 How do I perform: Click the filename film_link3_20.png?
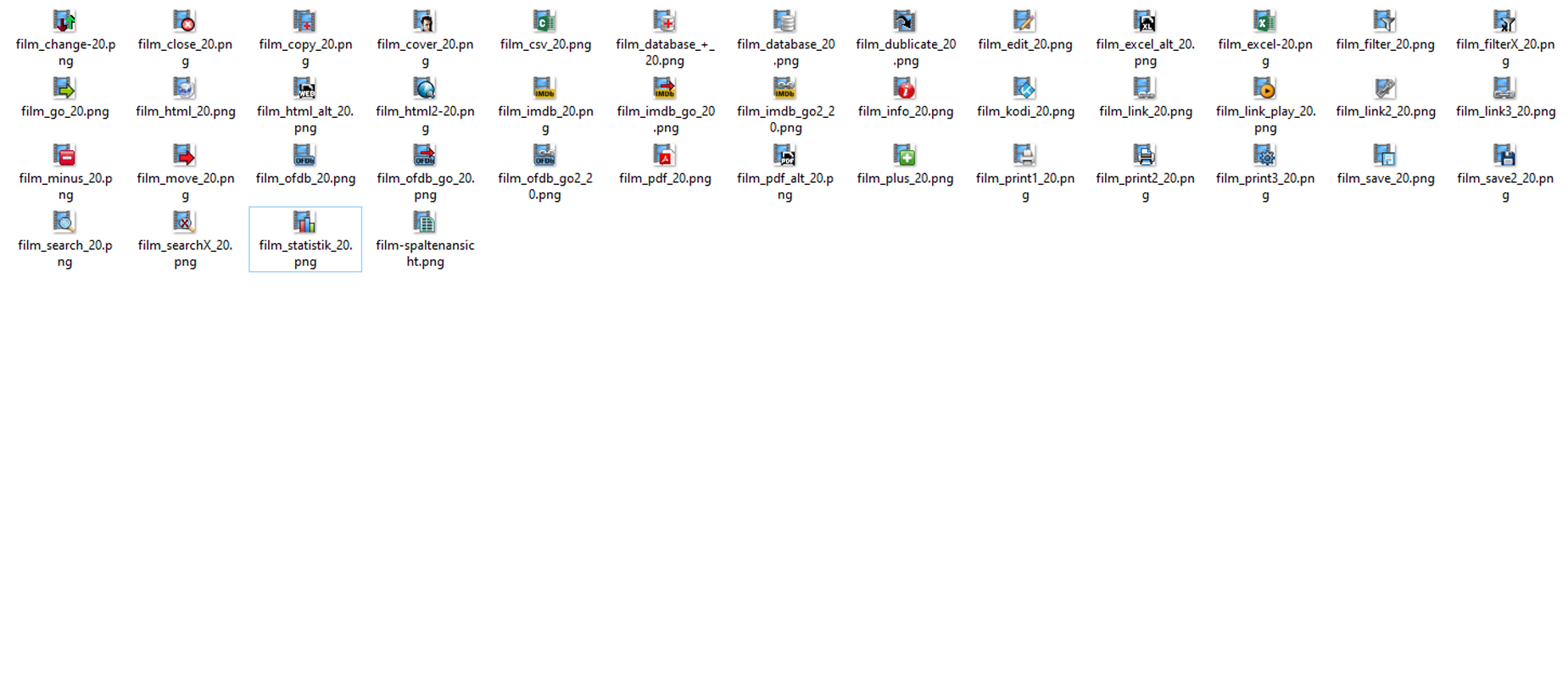(1506, 111)
